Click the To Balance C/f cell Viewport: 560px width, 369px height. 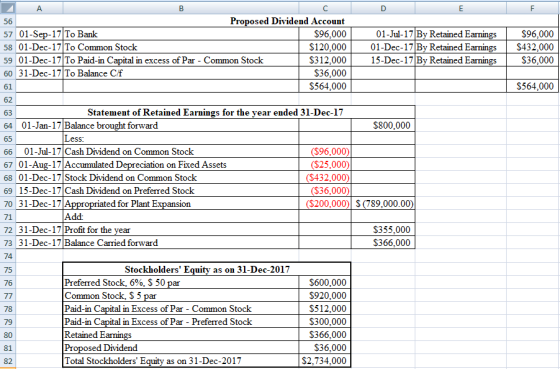pos(181,73)
